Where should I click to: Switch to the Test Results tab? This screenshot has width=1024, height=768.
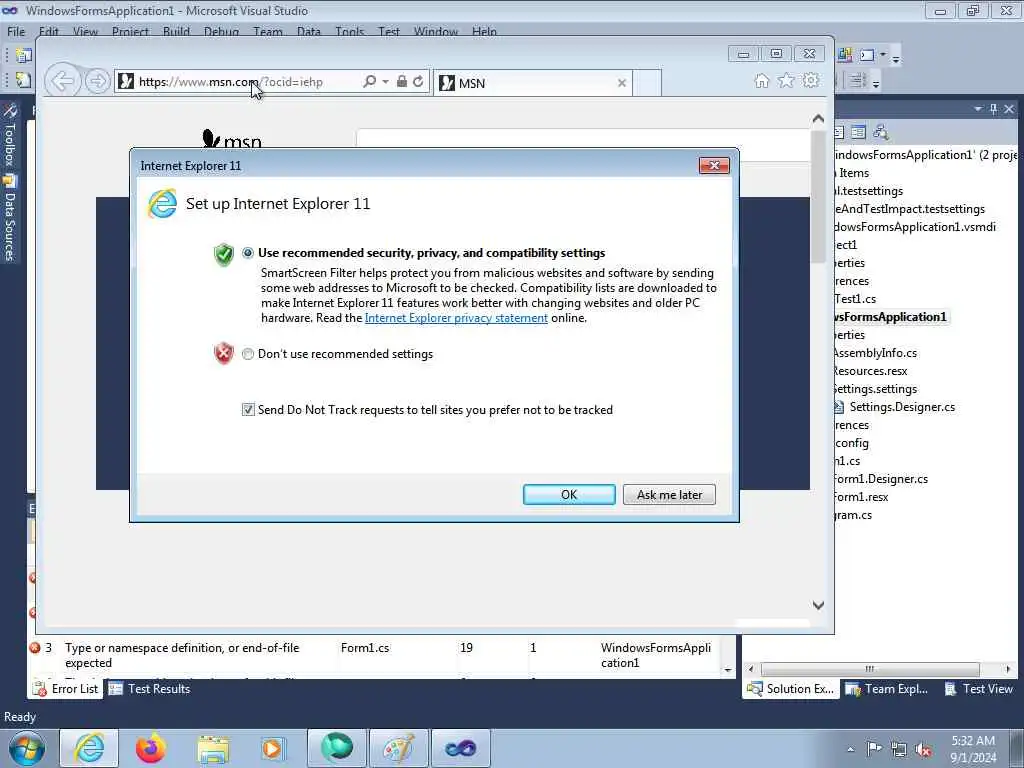[150, 688]
